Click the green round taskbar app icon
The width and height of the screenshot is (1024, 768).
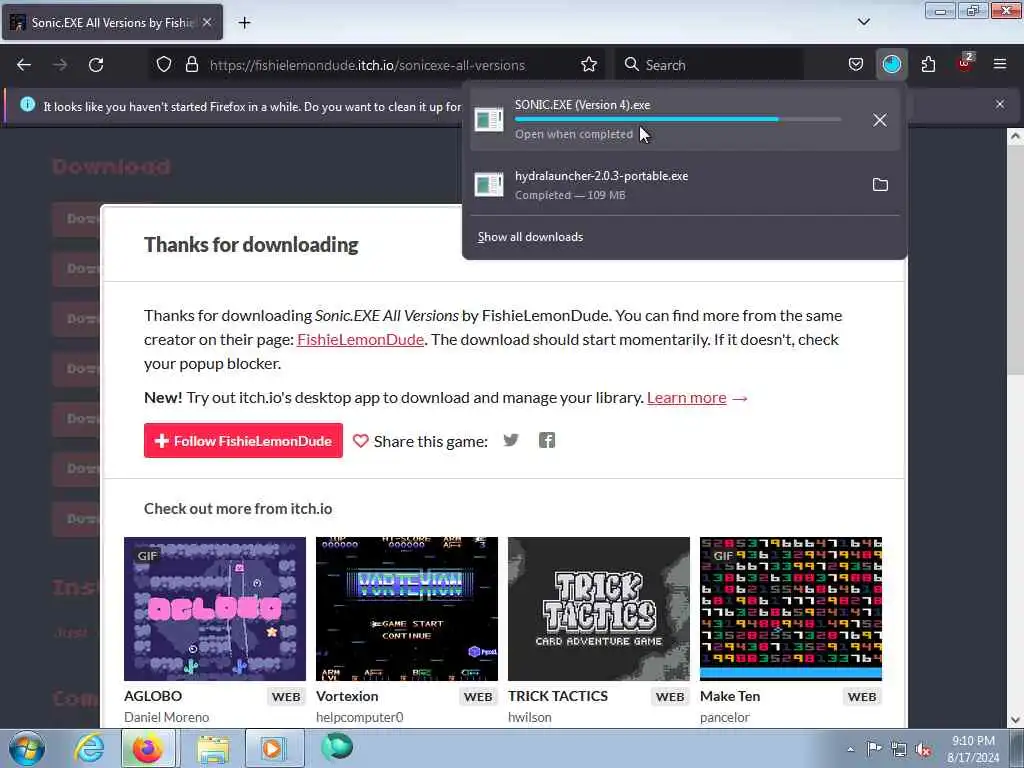(337, 747)
